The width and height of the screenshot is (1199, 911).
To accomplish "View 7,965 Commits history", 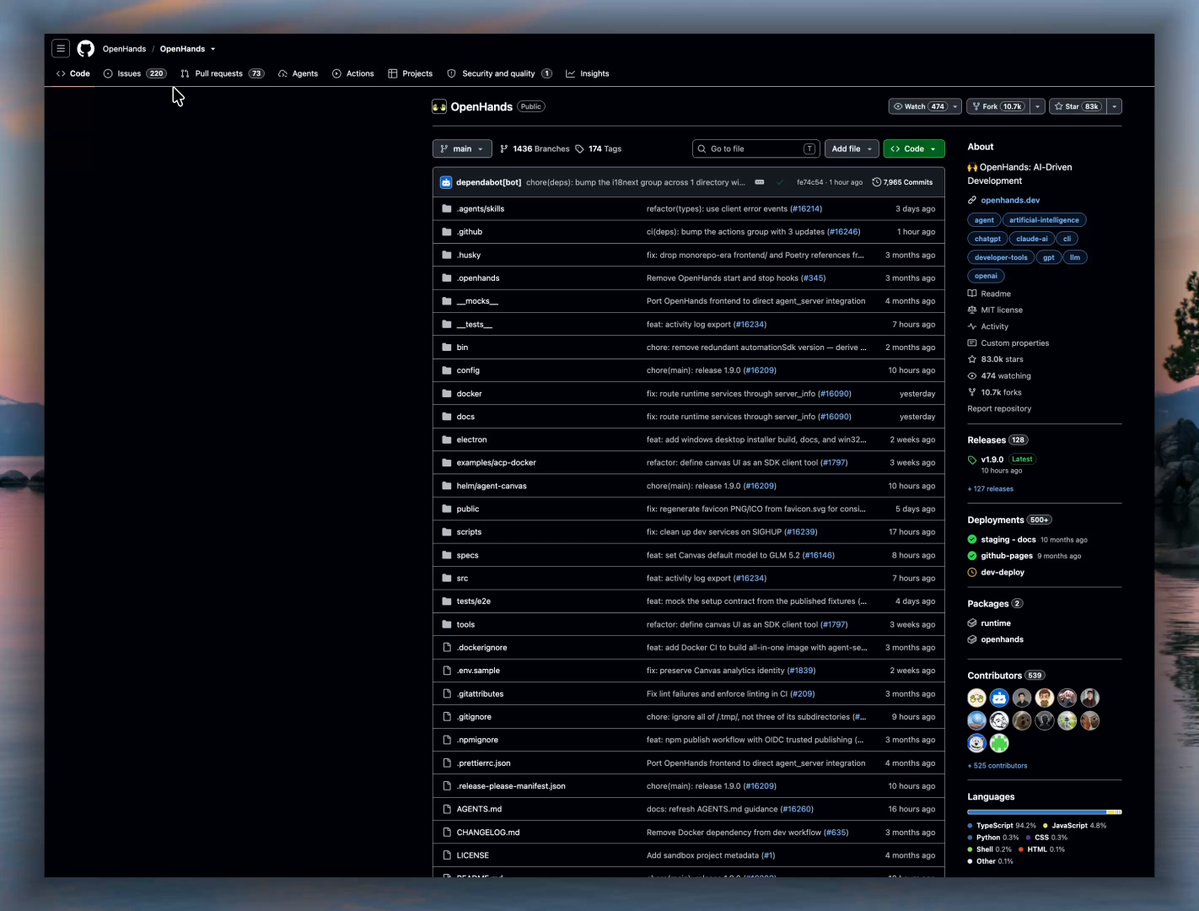I will pyautogui.click(x=902, y=182).
